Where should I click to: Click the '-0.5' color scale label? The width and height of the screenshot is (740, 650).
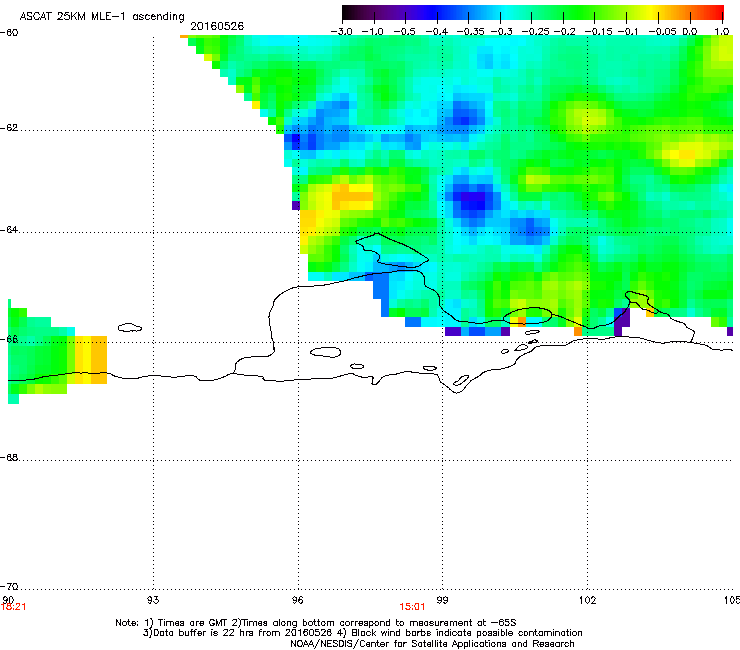[404, 32]
